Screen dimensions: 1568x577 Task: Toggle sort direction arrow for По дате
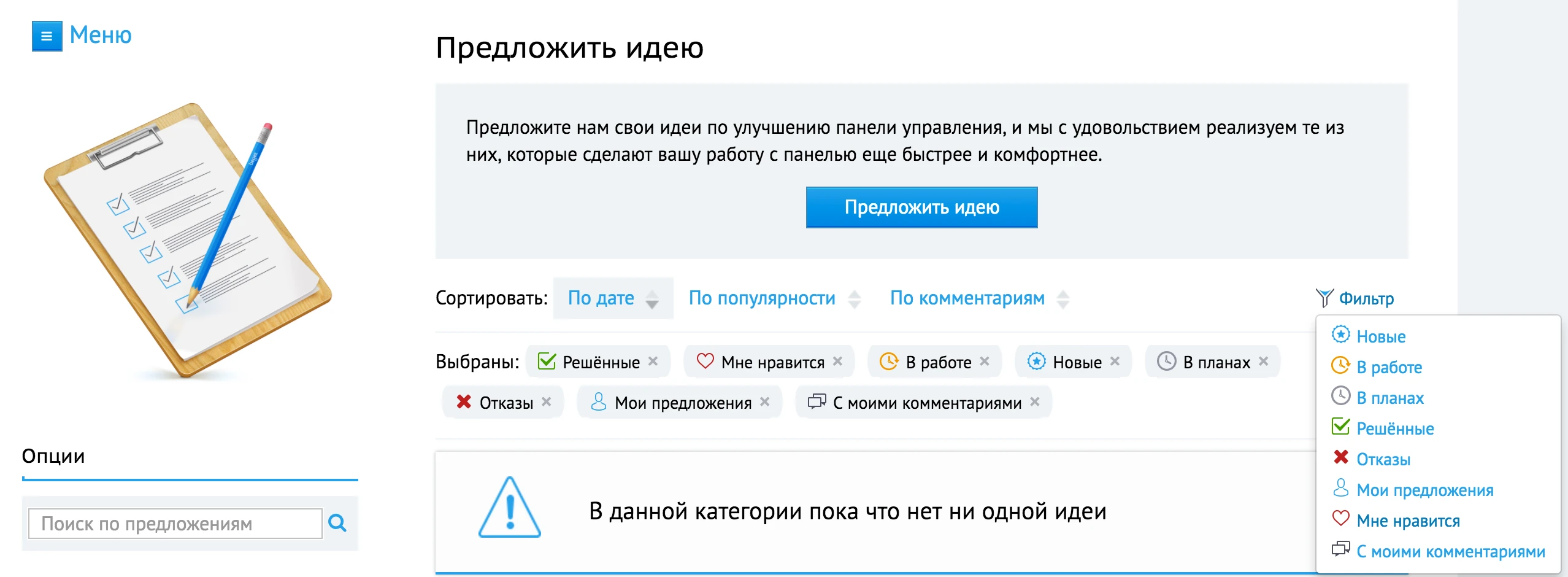point(653,299)
